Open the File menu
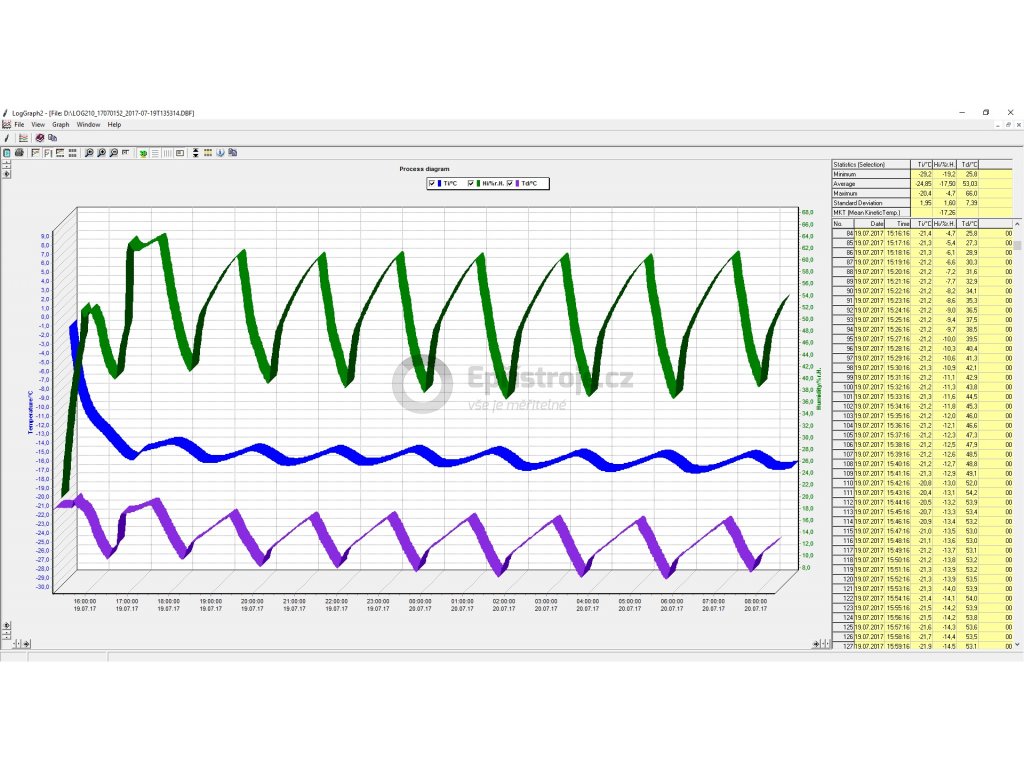This screenshot has height=768, width=1024. pyautogui.click(x=19, y=125)
